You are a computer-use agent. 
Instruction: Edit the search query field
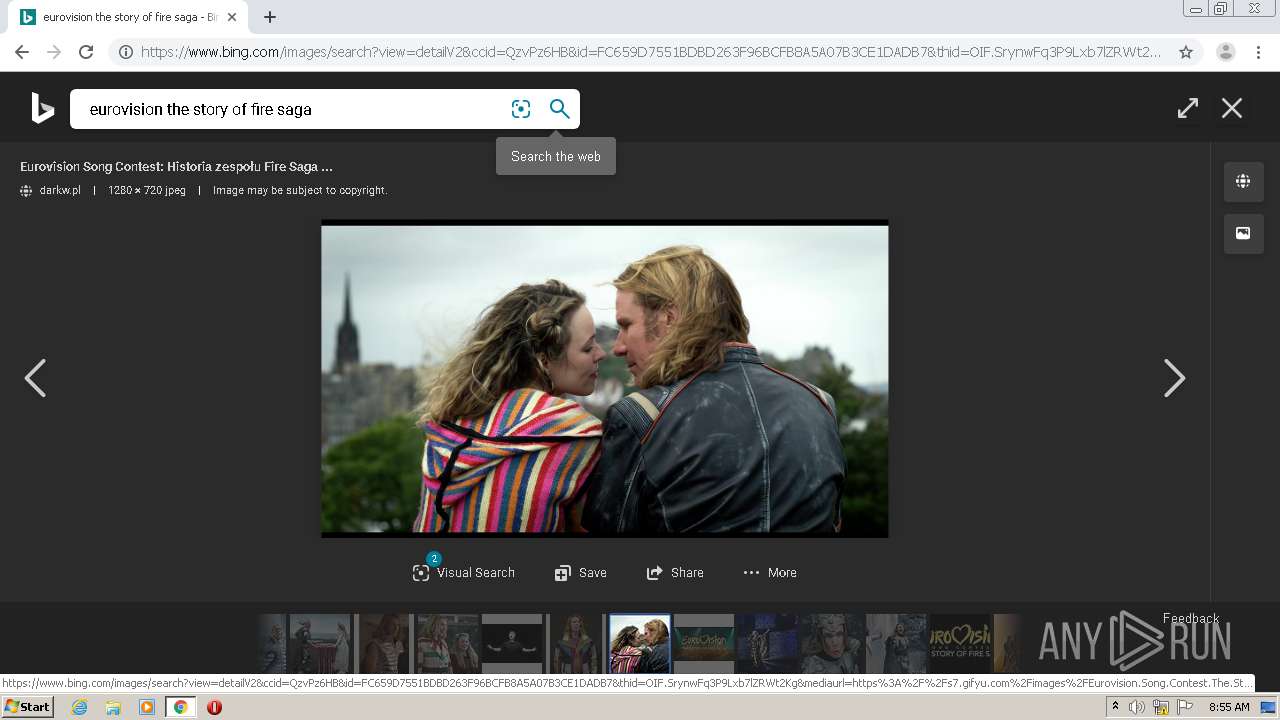[x=290, y=109]
